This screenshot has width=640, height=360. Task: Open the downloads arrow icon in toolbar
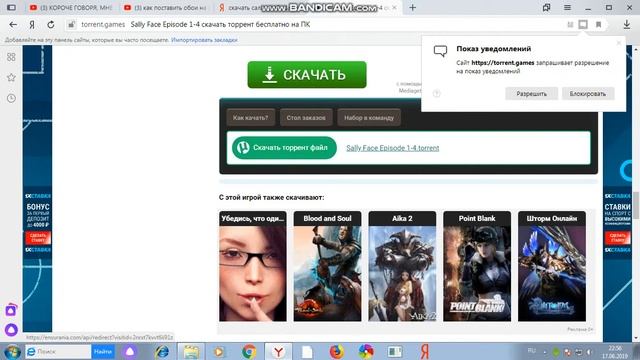pyautogui.click(x=627, y=24)
